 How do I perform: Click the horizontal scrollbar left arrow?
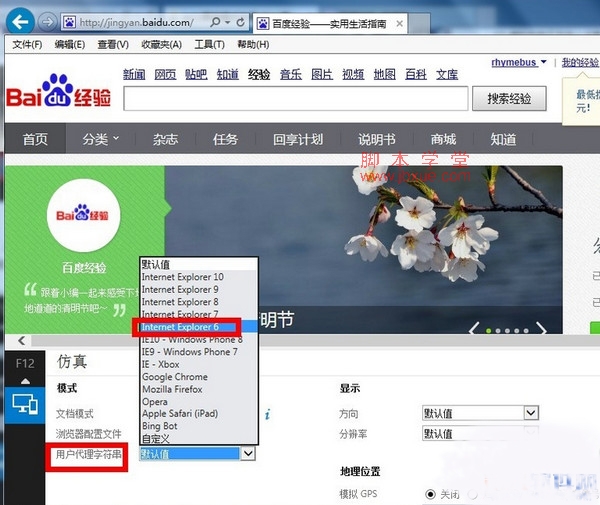[x=21, y=340]
